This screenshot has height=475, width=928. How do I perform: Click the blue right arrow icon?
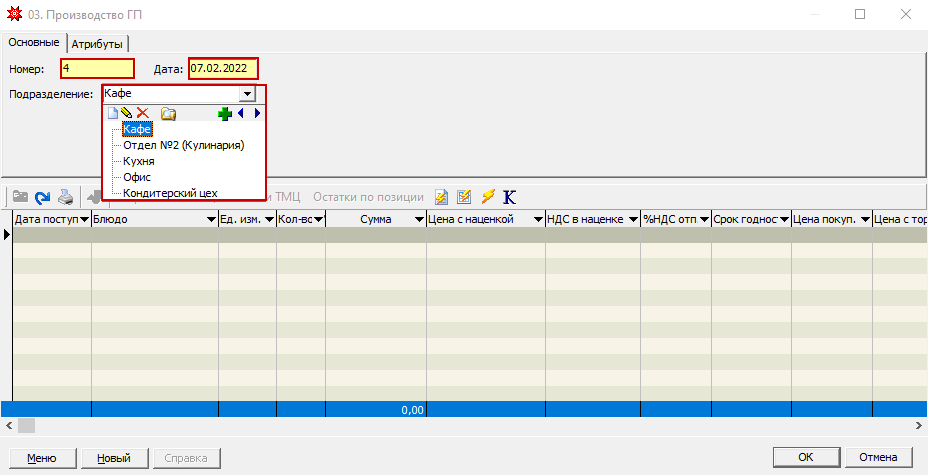256,114
